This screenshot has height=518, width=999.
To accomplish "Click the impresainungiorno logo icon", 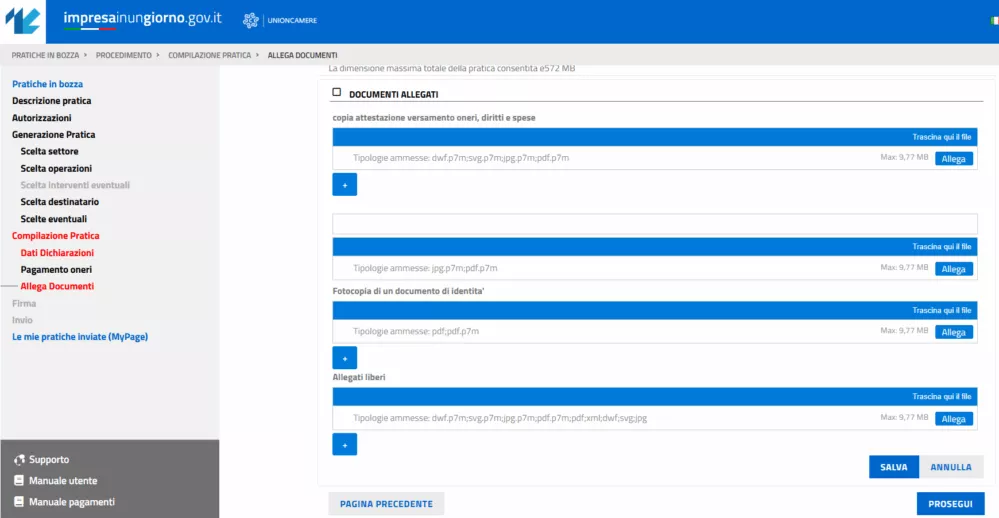I will tap(24, 21).
